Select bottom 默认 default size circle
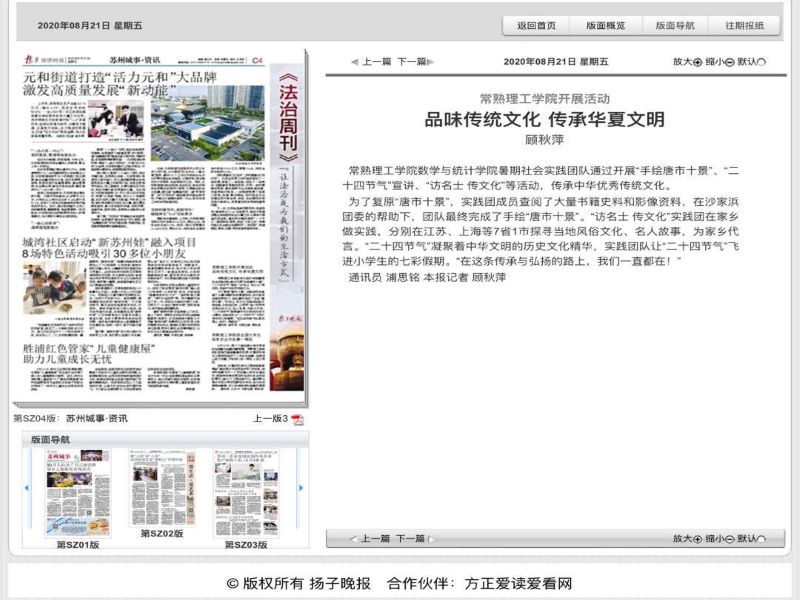The height and width of the screenshot is (600, 800). pyautogui.click(x=762, y=539)
